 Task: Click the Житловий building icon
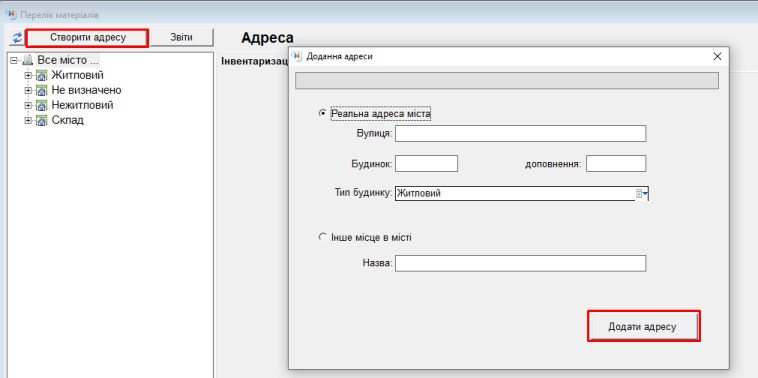[x=42, y=76]
